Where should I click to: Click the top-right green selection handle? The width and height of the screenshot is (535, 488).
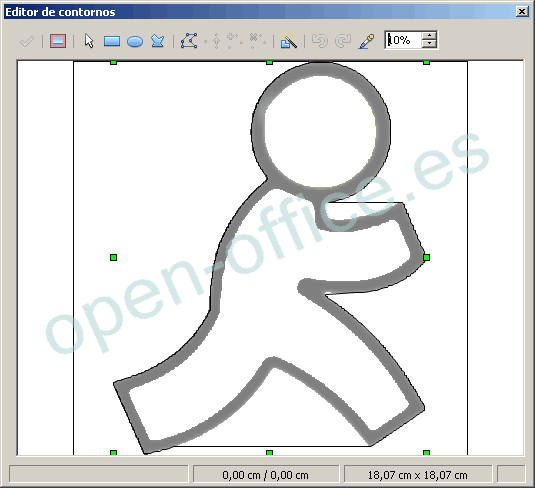[426, 63]
